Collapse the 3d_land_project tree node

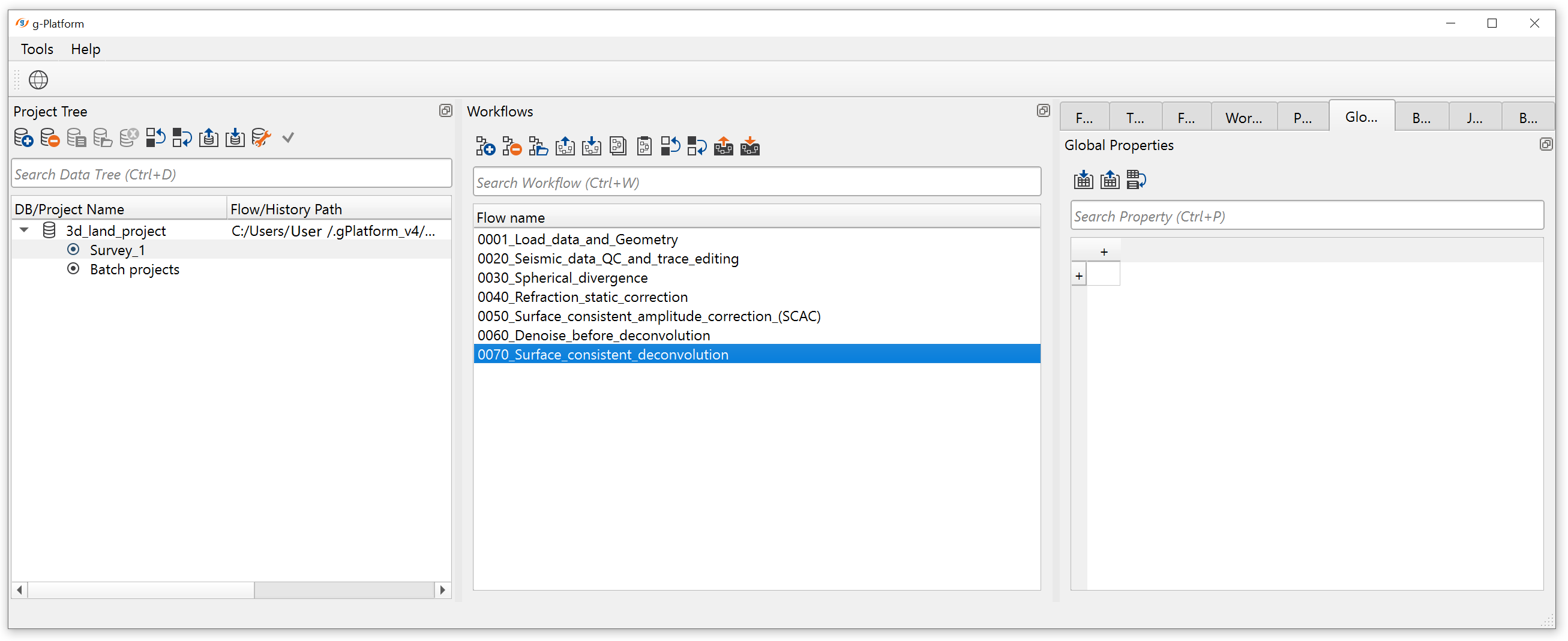point(25,230)
